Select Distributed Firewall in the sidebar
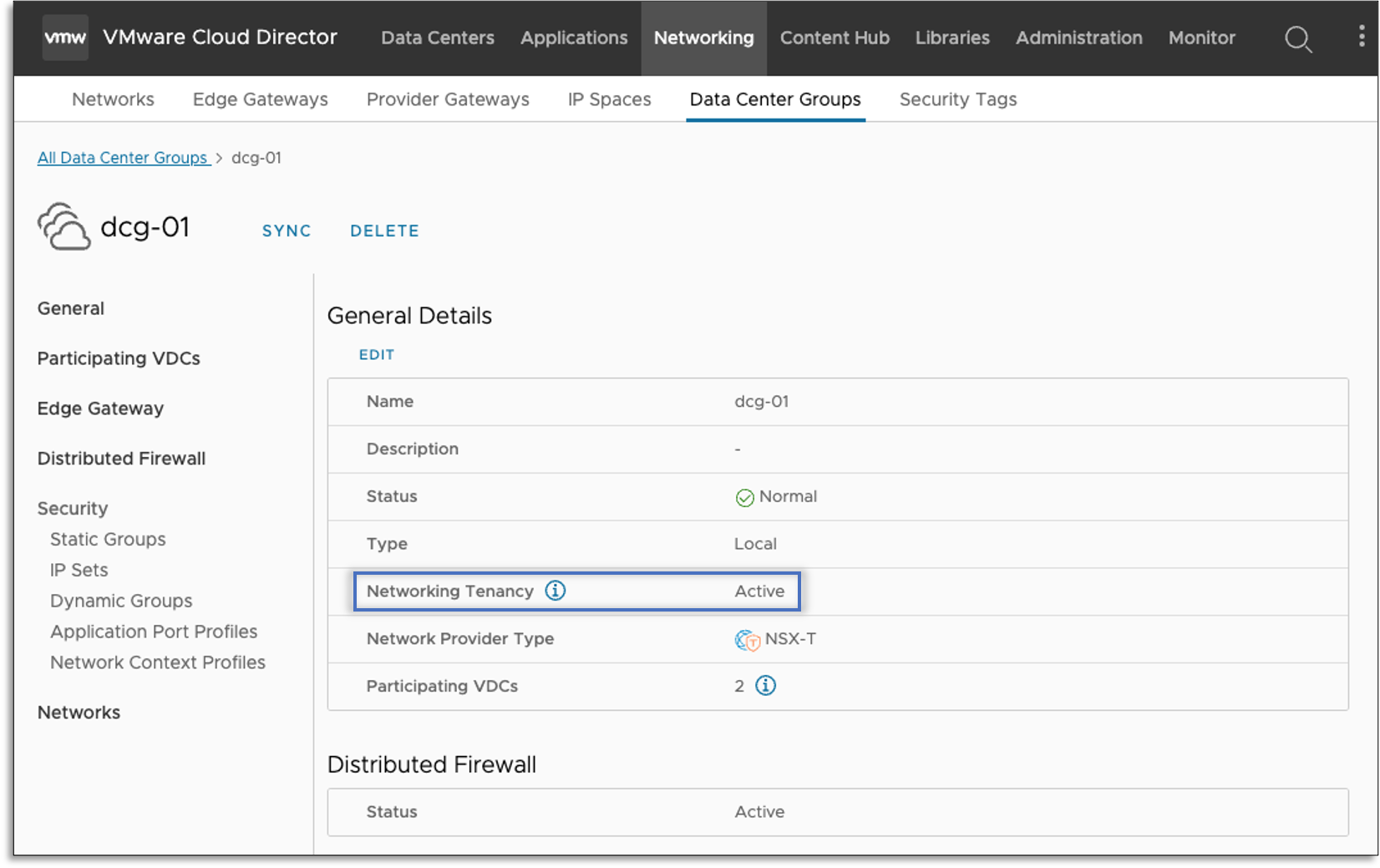This screenshot has width=1380, height=868. point(121,459)
